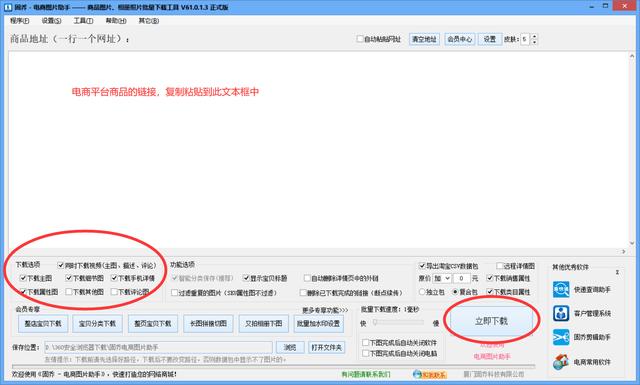The width and height of the screenshot is (640, 385).
Task: Open the 电商常用软件 house icon
Action: [561, 362]
